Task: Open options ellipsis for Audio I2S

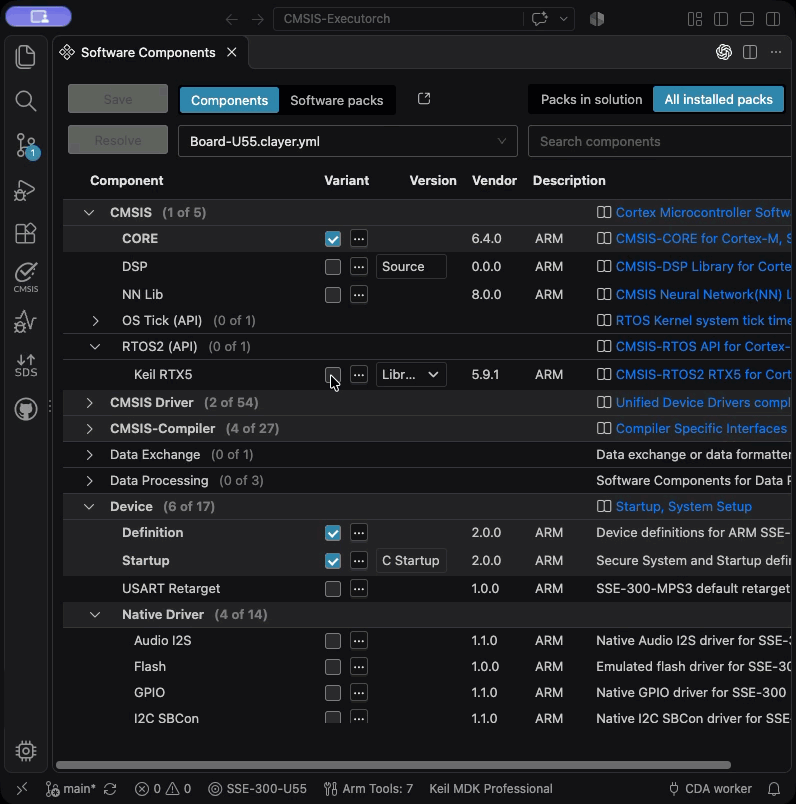Action: (359, 640)
